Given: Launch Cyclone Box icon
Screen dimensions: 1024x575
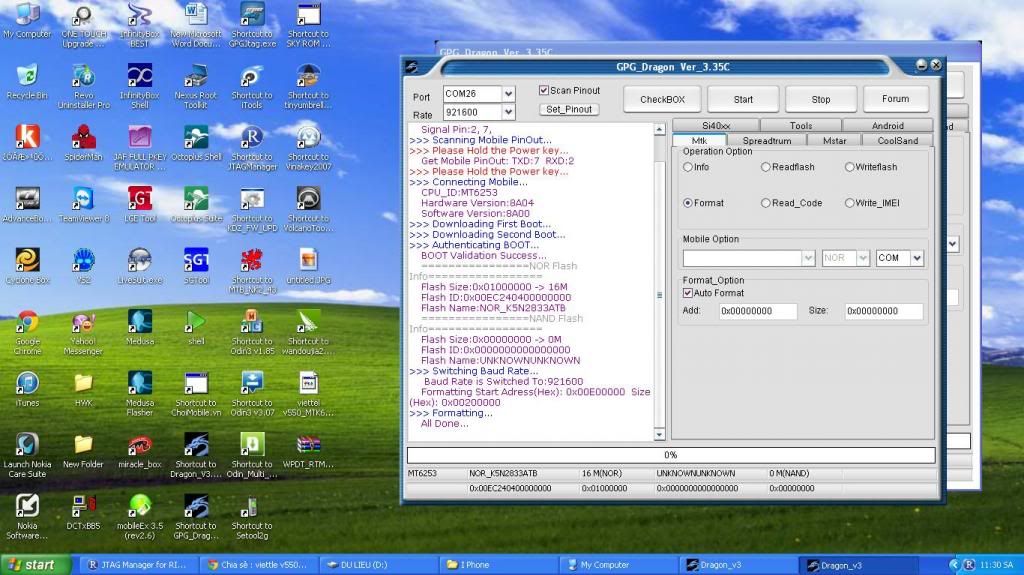Looking at the screenshot, I should [27, 266].
